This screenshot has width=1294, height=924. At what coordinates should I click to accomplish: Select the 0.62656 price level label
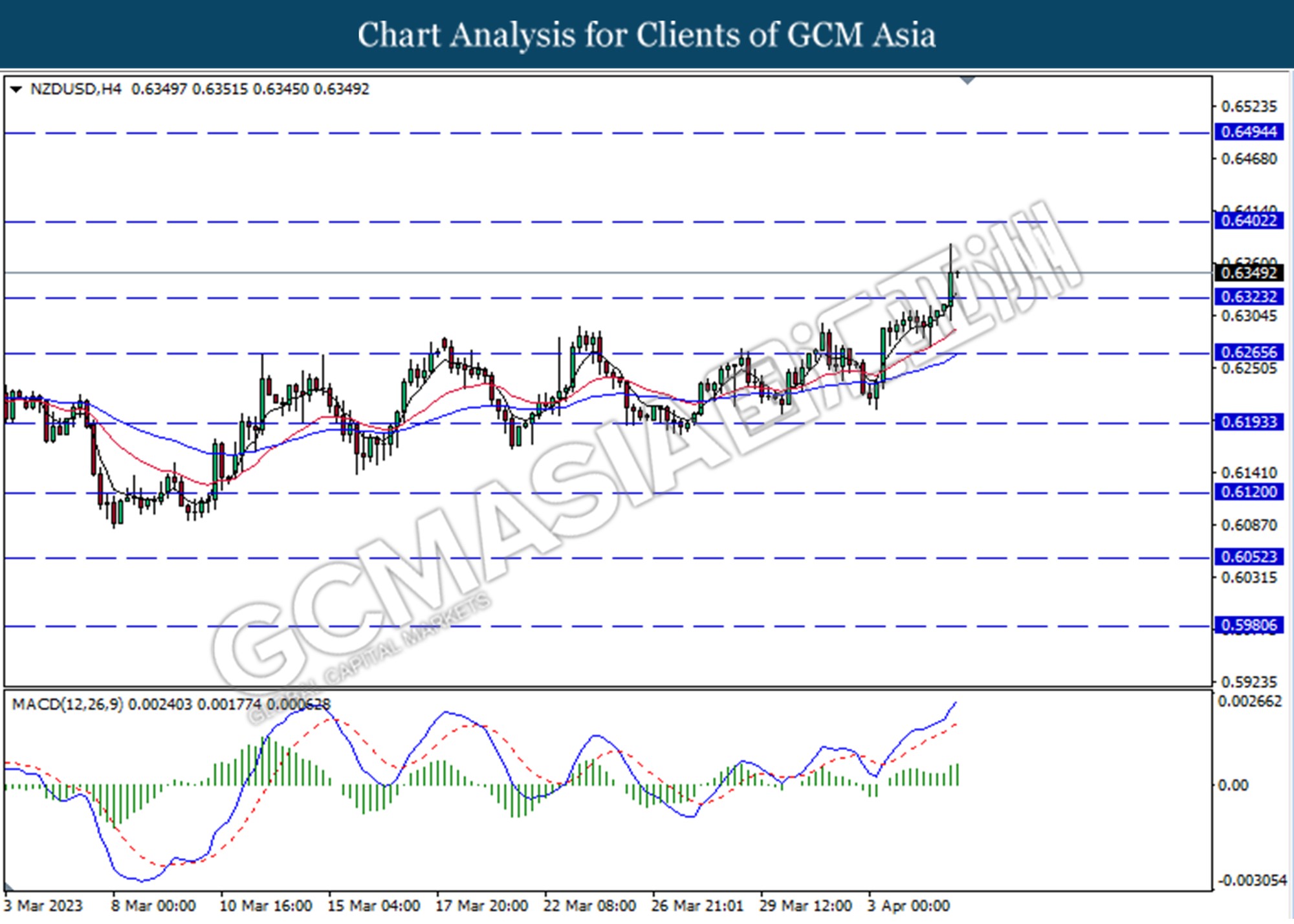coord(1249,353)
